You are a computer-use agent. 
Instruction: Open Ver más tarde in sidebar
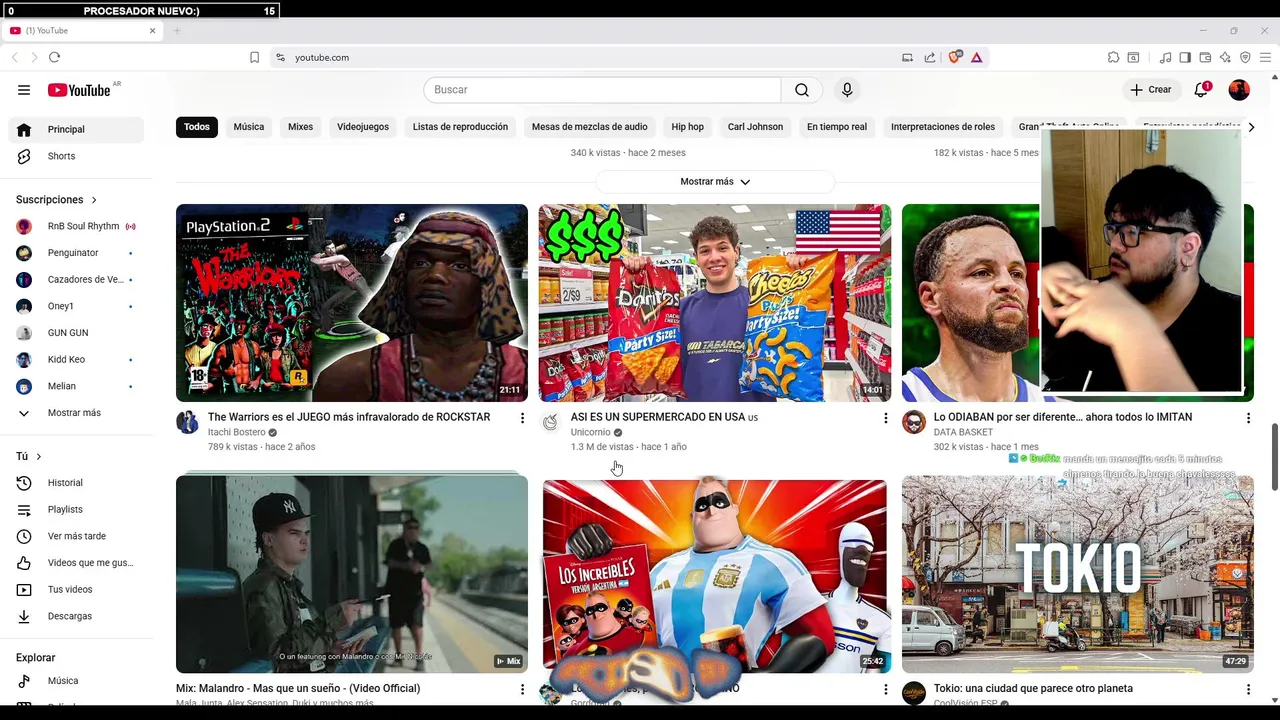coord(76,536)
